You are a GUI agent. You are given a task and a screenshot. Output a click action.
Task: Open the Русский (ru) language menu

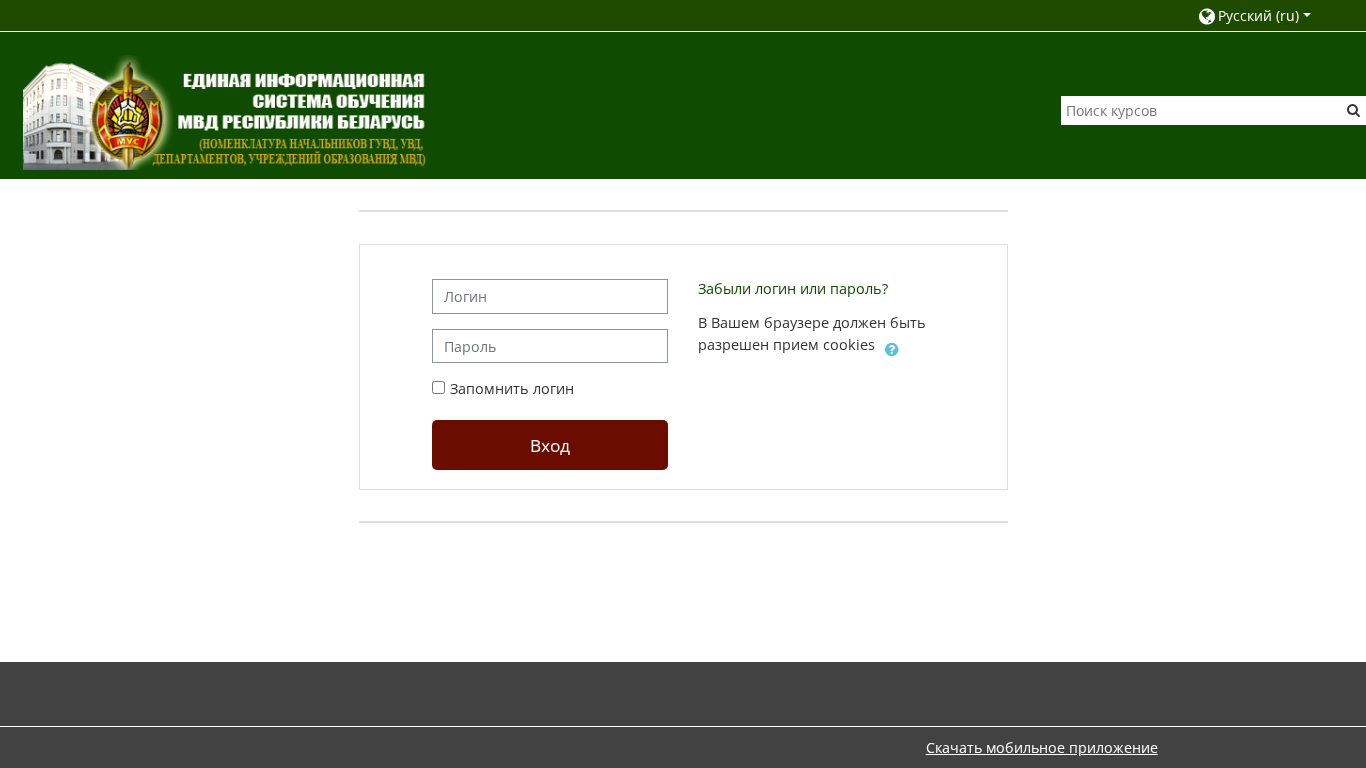pos(1255,16)
